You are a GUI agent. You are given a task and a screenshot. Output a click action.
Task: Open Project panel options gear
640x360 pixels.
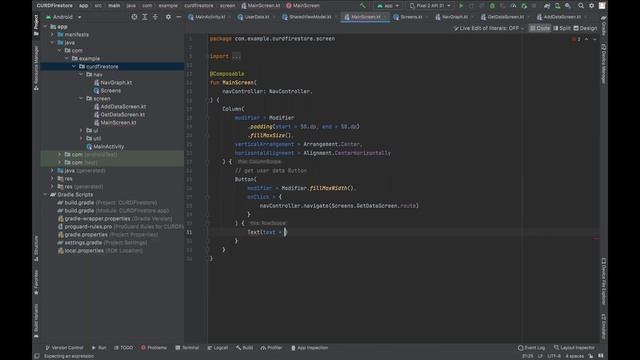[168, 17]
